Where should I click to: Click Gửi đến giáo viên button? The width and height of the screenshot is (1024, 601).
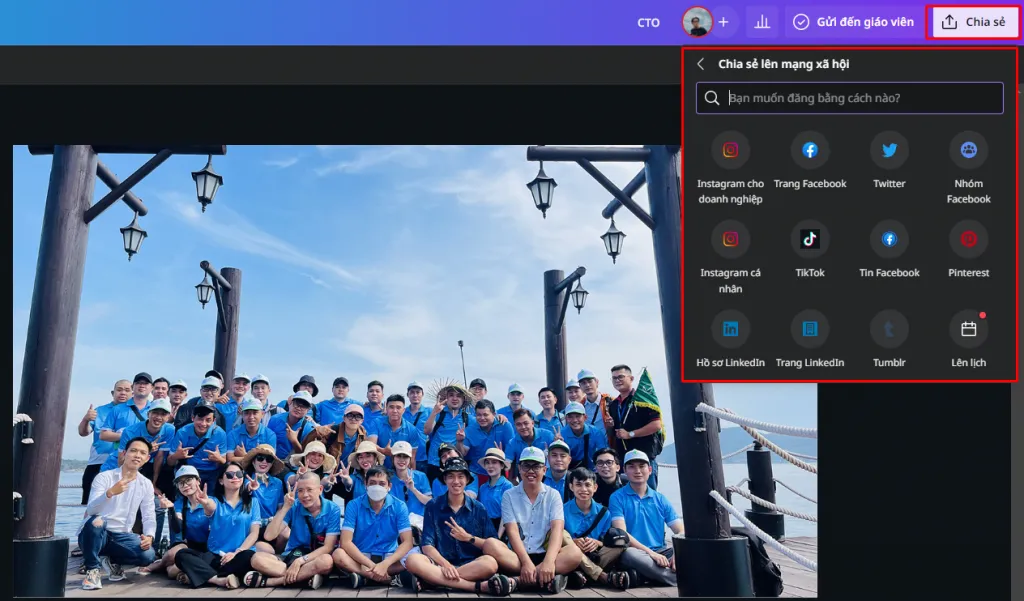853,22
